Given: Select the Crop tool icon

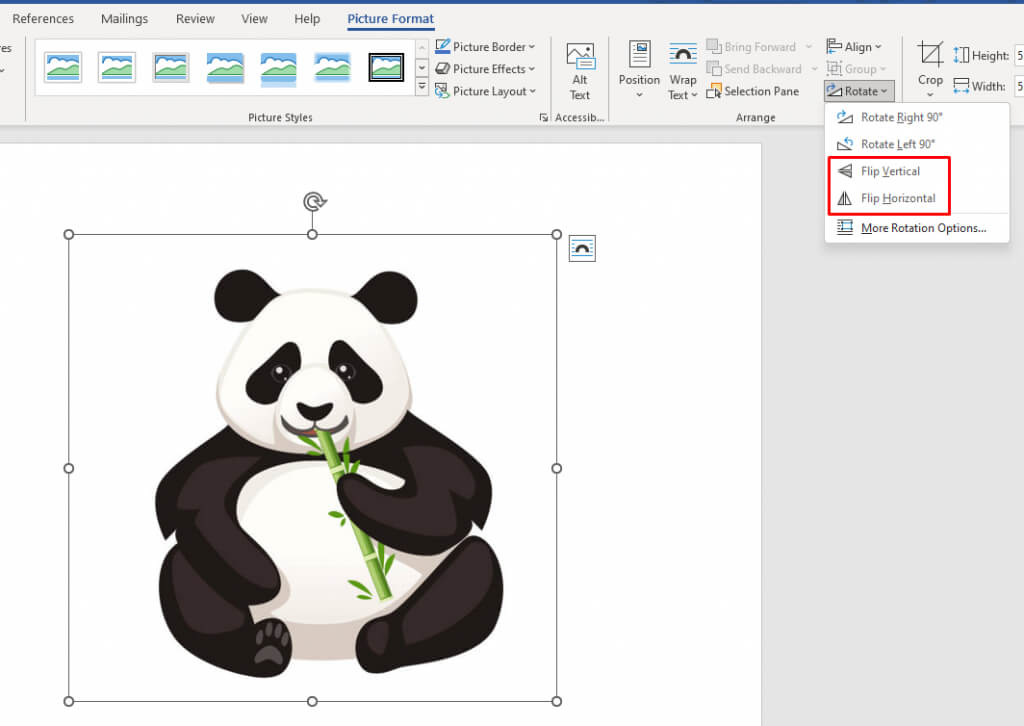Looking at the screenshot, I should coord(930,56).
